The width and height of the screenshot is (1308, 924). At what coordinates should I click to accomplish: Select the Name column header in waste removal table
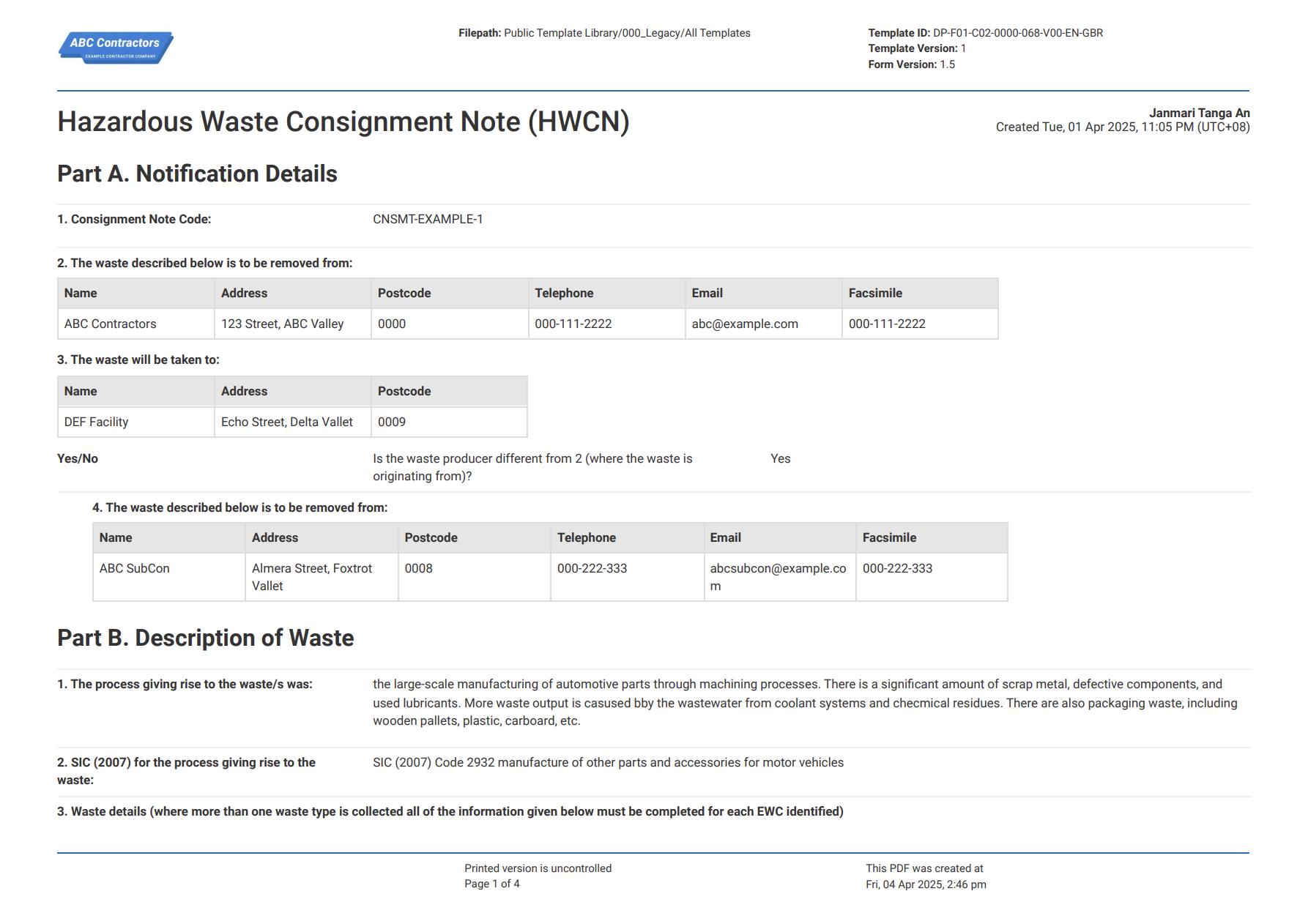click(x=79, y=293)
